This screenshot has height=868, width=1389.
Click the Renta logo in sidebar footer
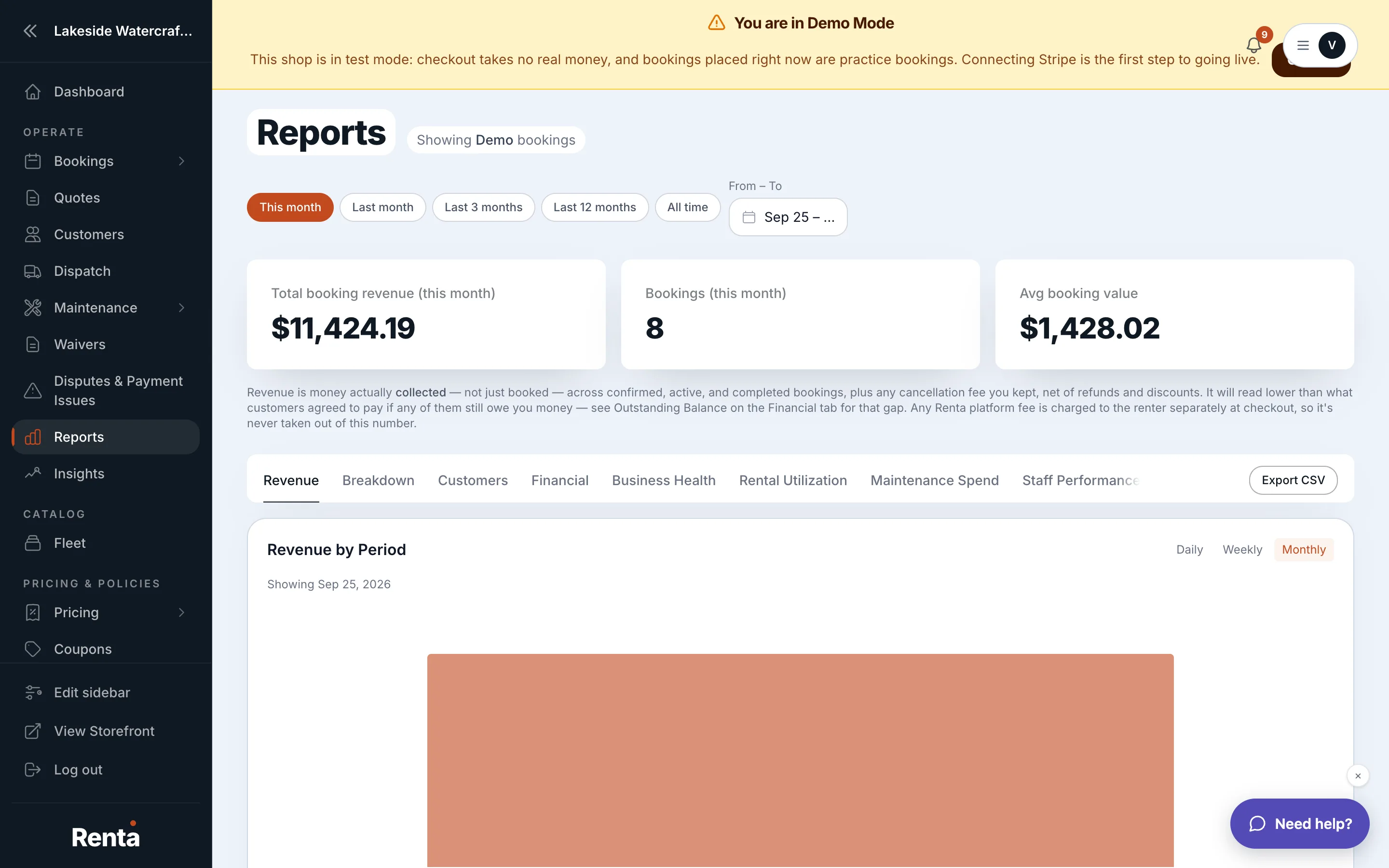106,836
